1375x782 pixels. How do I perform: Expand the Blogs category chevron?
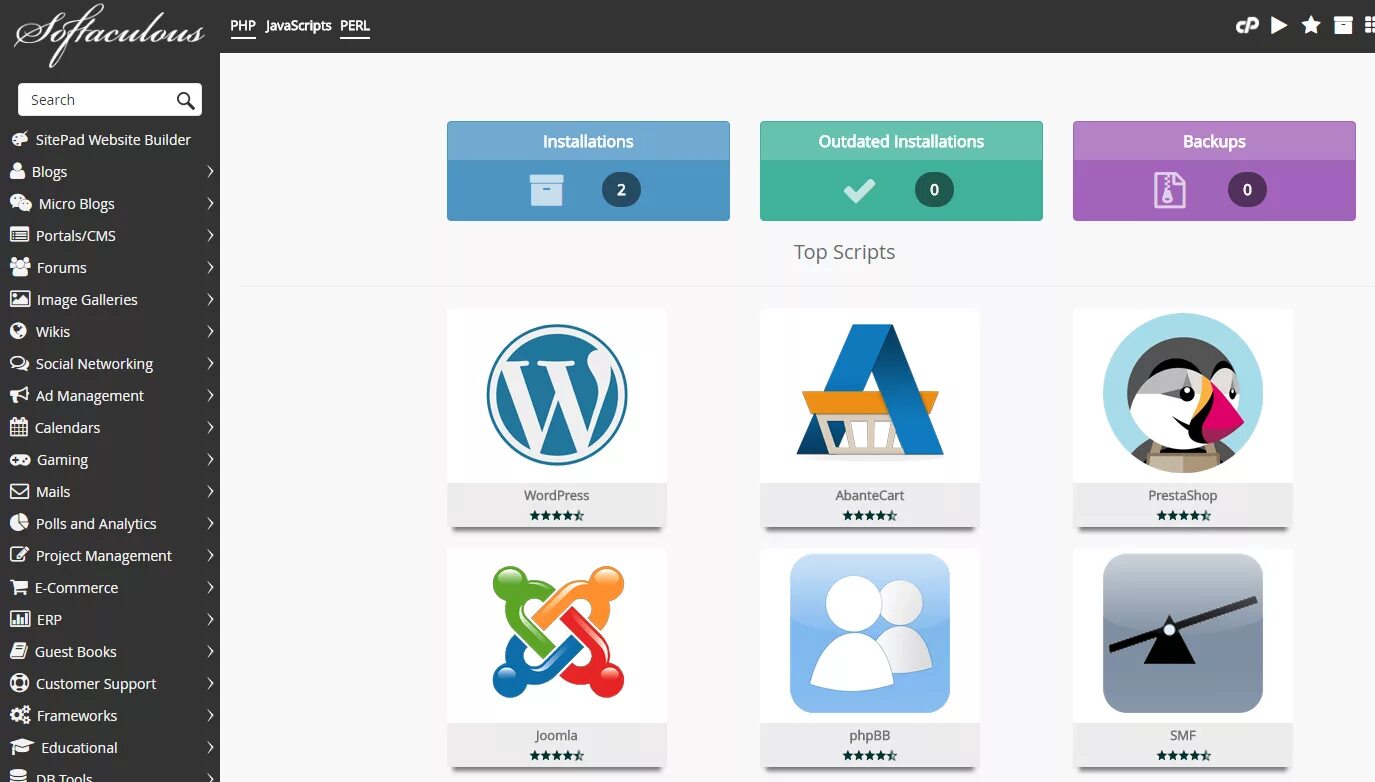[210, 171]
